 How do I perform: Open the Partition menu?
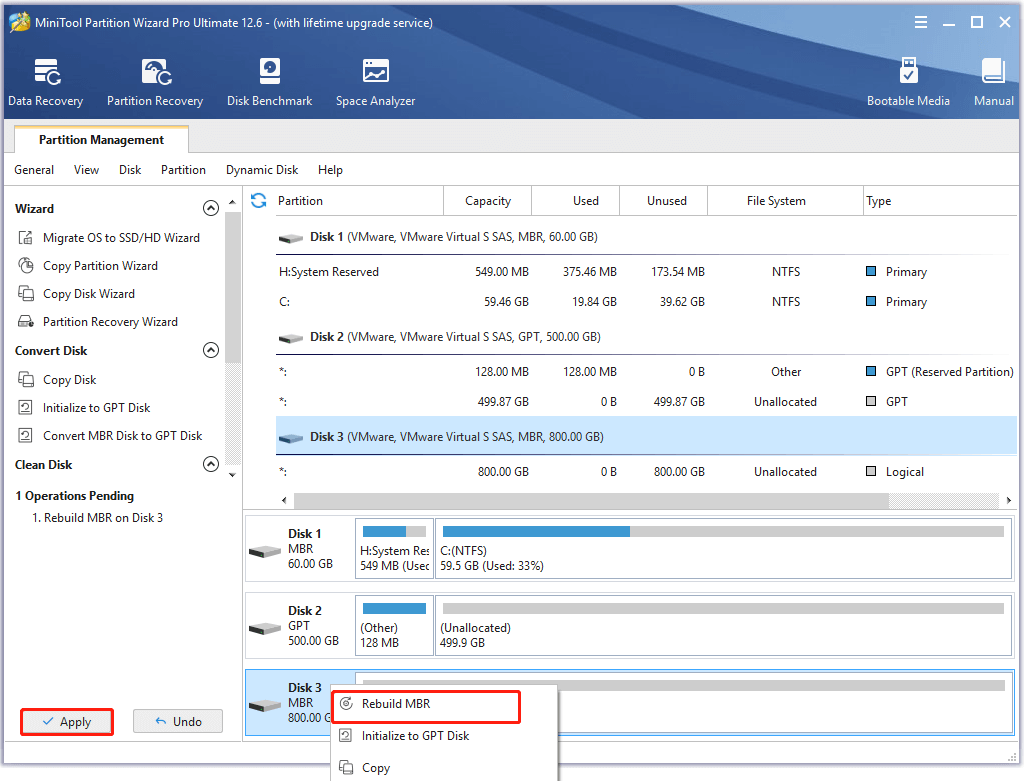pyautogui.click(x=183, y=170)
